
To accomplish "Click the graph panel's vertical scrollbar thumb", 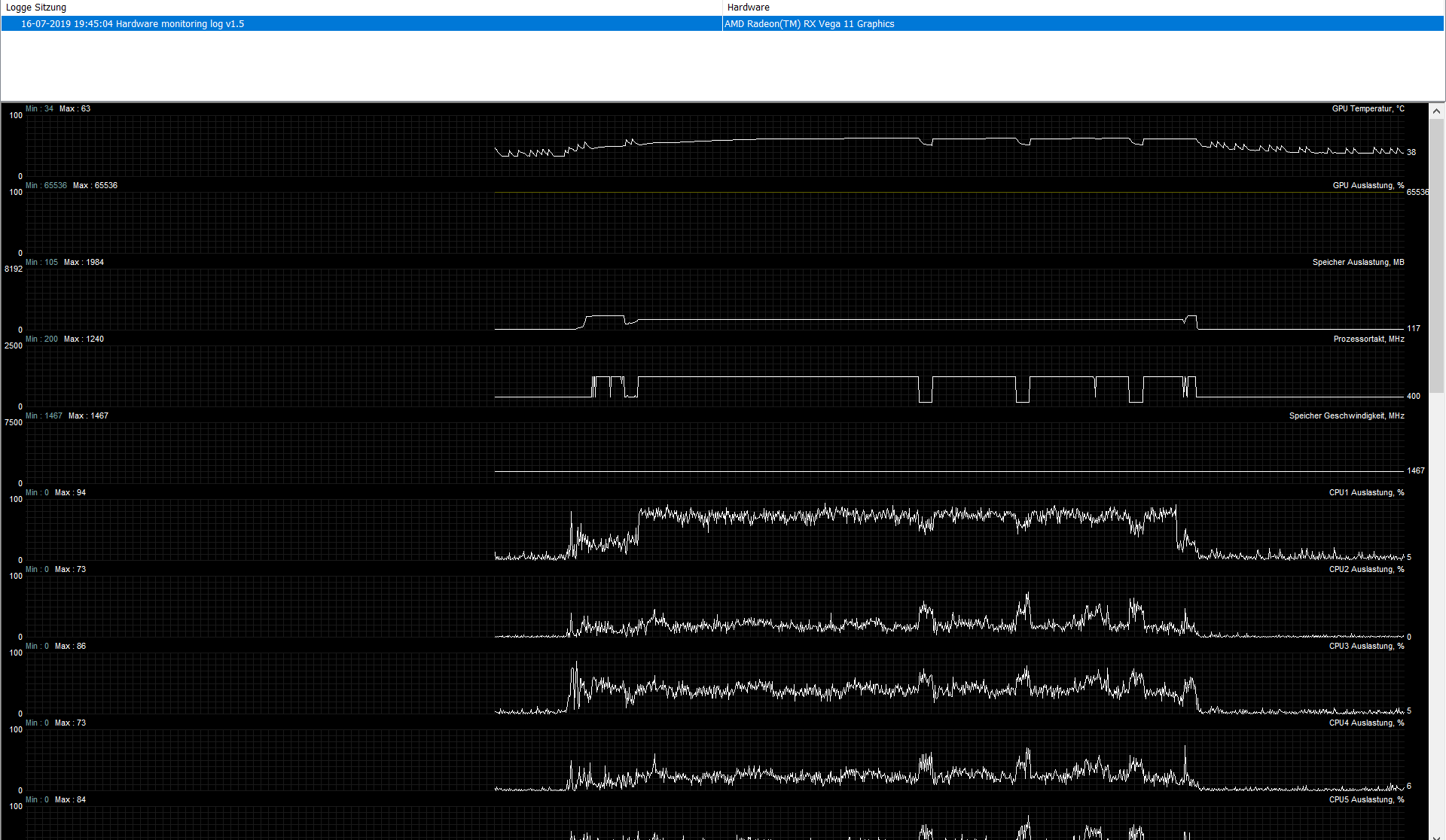I will pos(1436,256).
